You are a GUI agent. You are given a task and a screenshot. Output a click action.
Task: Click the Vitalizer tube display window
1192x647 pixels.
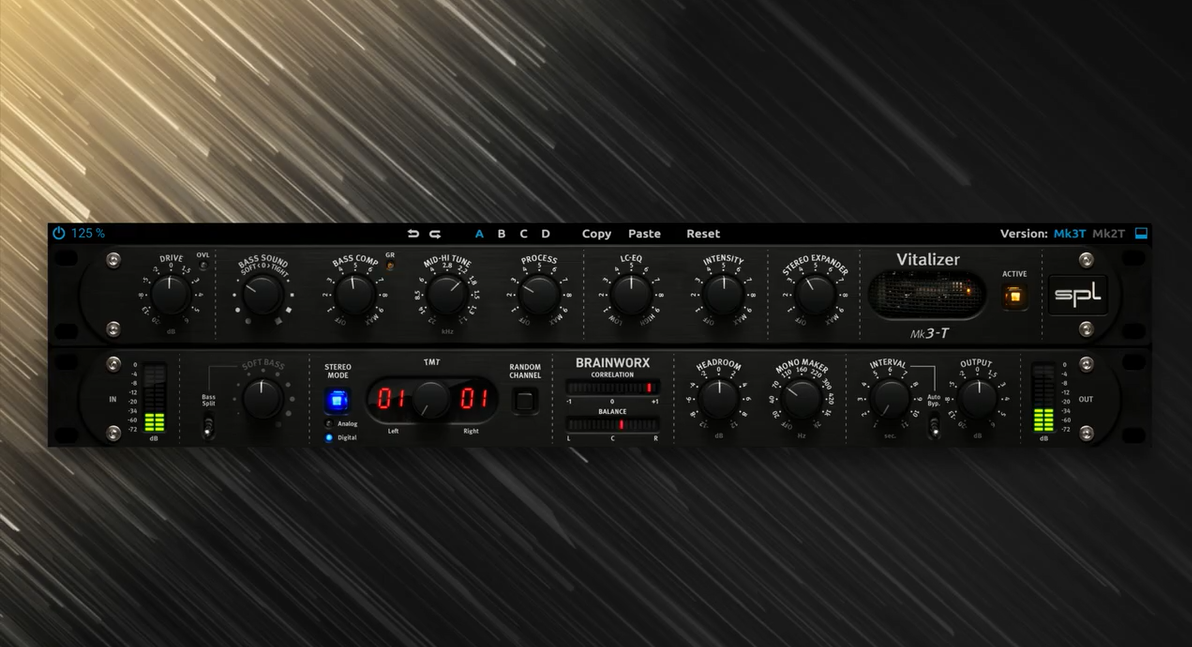tap(927, 294)
